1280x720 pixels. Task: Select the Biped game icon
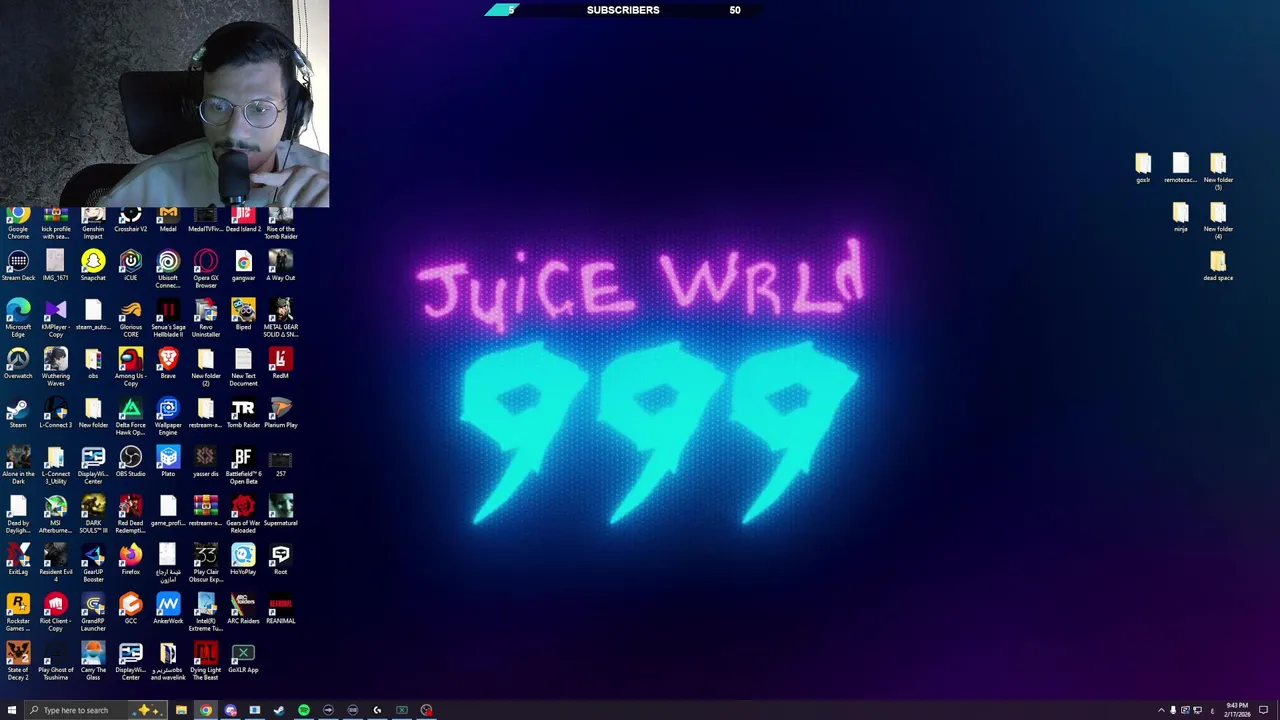[x=243, y=315]
